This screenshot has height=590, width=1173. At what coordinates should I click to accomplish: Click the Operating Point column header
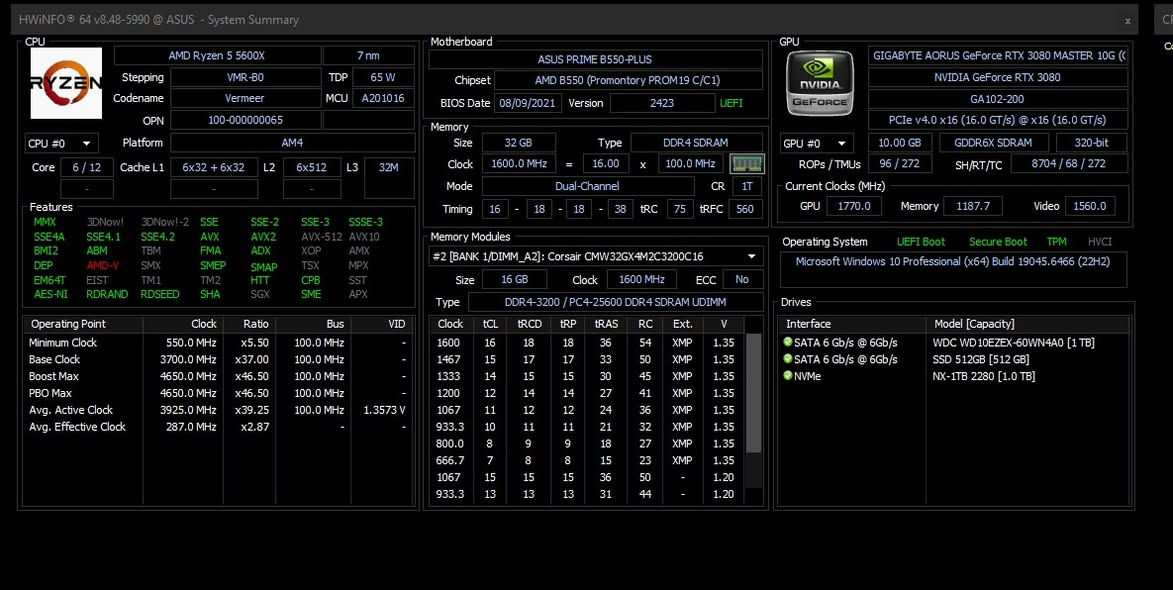82,324
